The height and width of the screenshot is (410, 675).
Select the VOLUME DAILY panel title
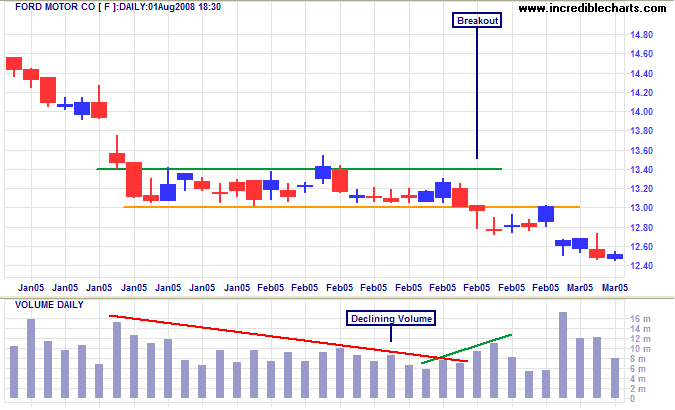point(49,304)
